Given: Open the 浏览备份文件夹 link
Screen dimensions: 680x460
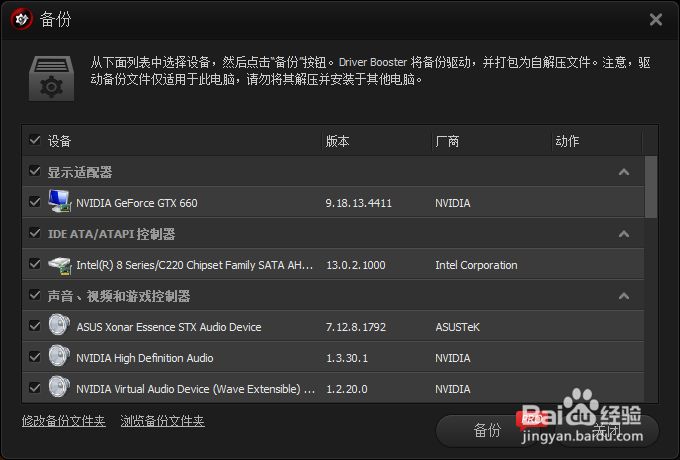Looking at the screenshot, I should tap(163, 421).
